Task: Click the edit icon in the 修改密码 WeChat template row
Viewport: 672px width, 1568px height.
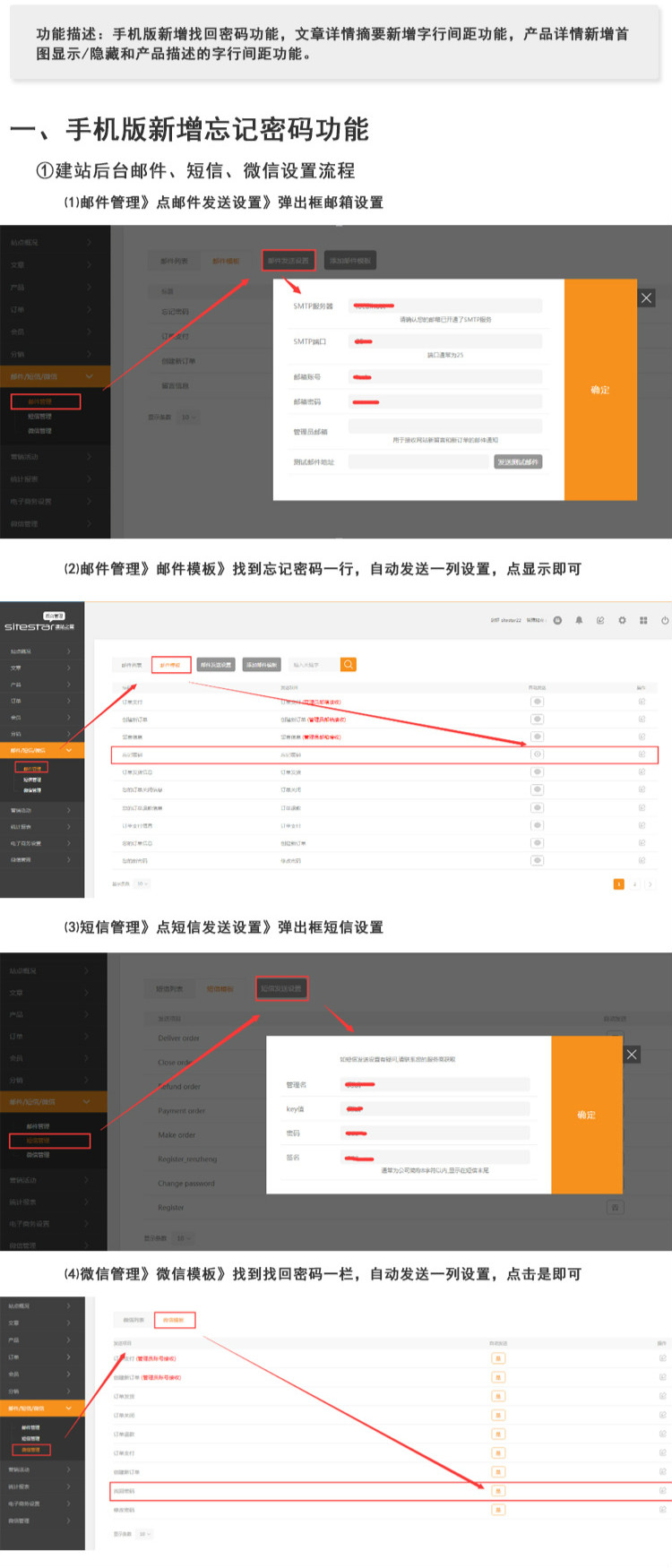Action: coord(662,1510)
